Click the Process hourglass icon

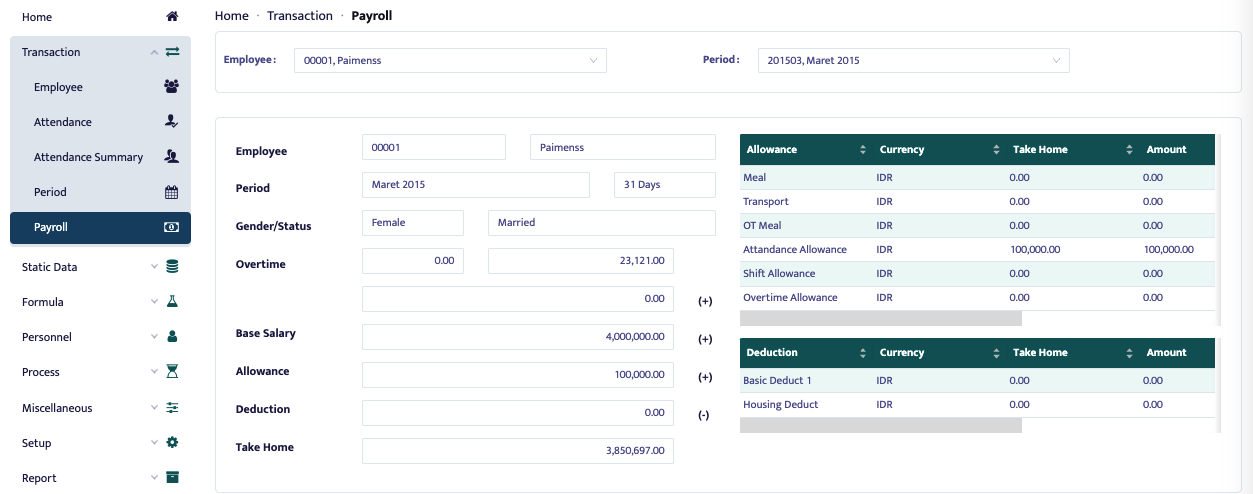172,372
